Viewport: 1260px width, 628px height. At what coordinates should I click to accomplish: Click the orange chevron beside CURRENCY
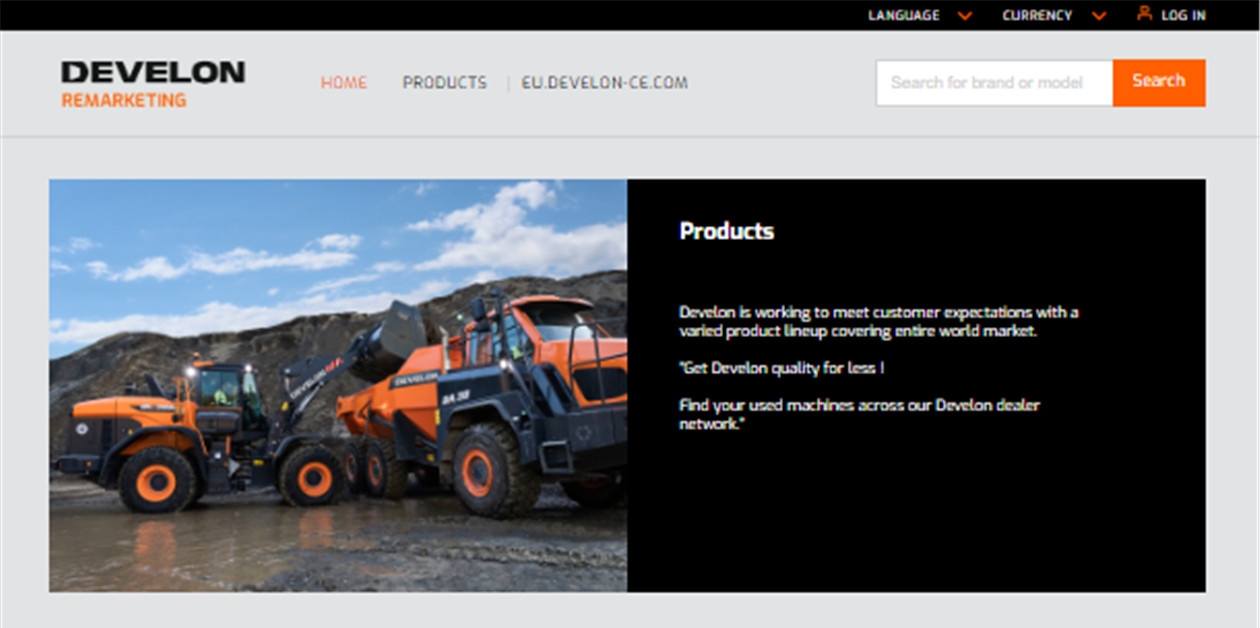[1099, 16]
